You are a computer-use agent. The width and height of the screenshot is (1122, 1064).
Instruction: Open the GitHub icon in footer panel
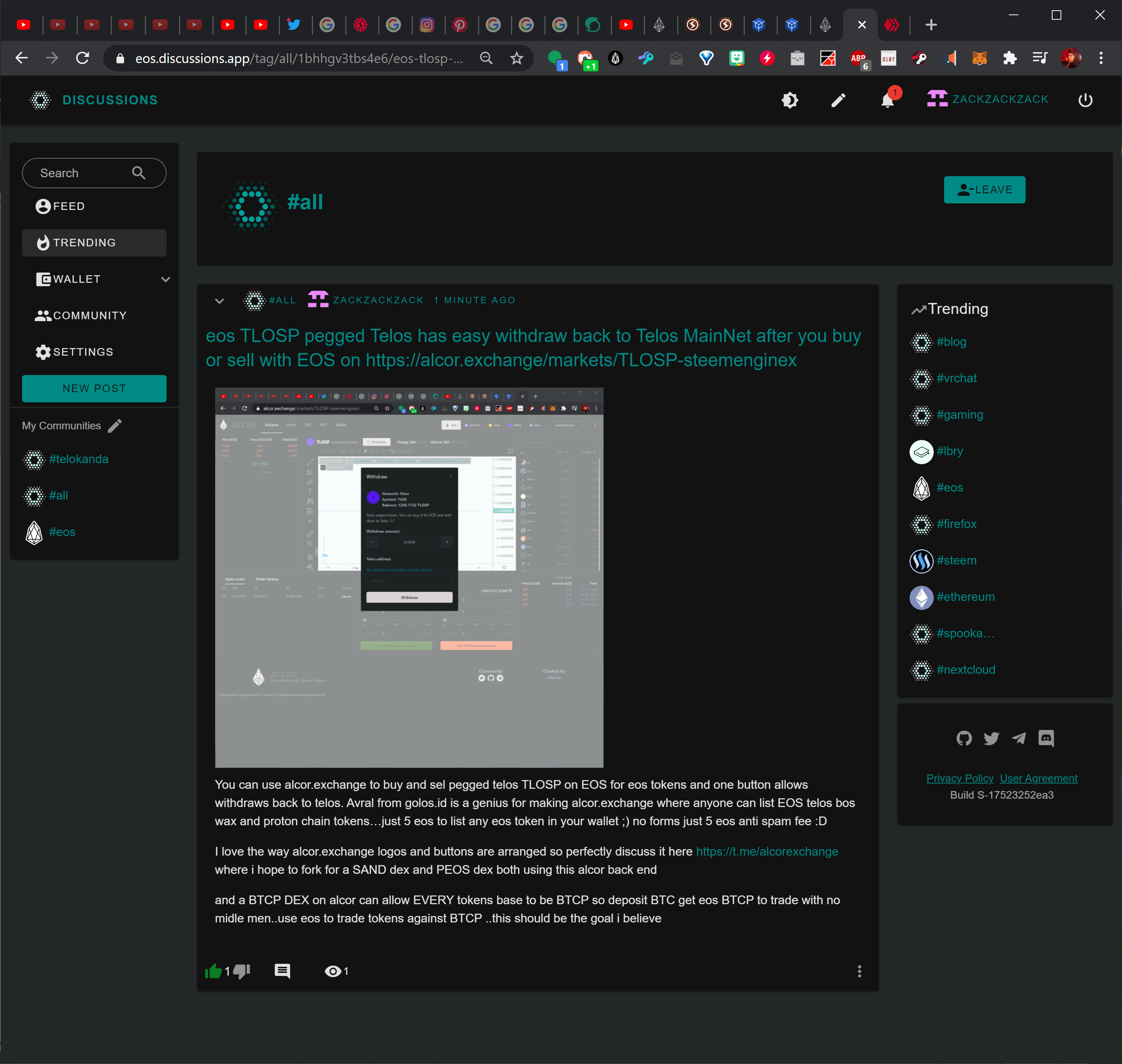click(x=964, y=738)
